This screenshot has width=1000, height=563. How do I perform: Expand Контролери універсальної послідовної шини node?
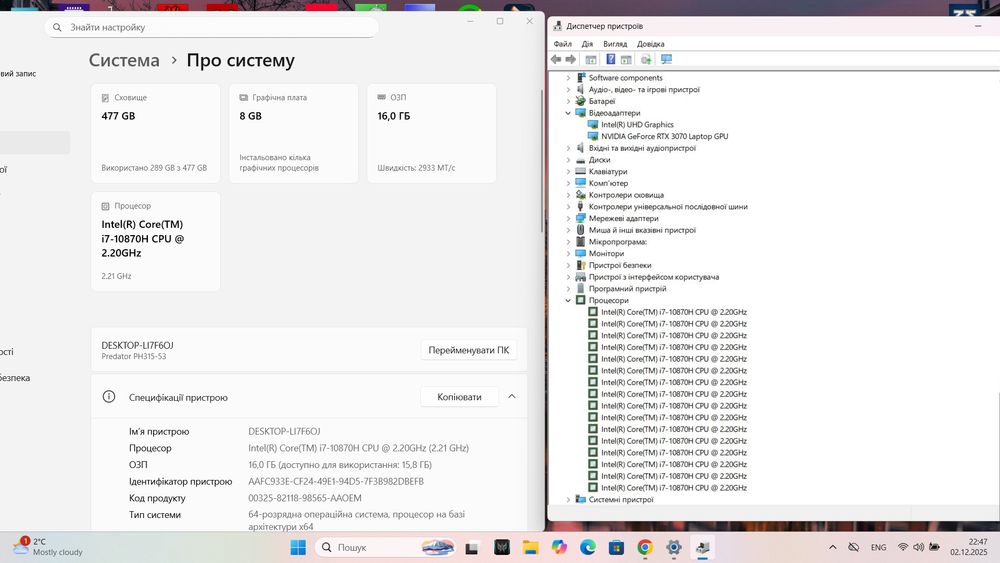click(568, 207)
